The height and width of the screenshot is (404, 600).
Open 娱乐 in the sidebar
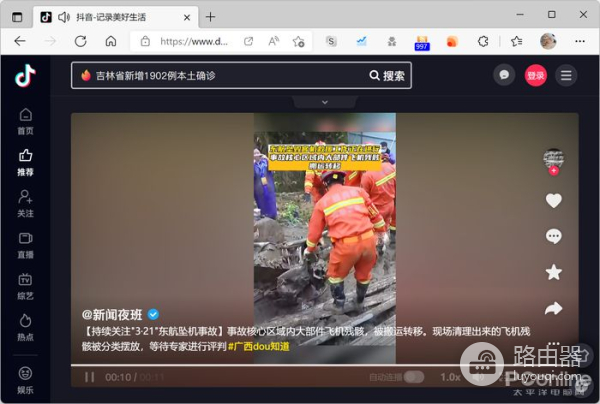click(25, 380)
